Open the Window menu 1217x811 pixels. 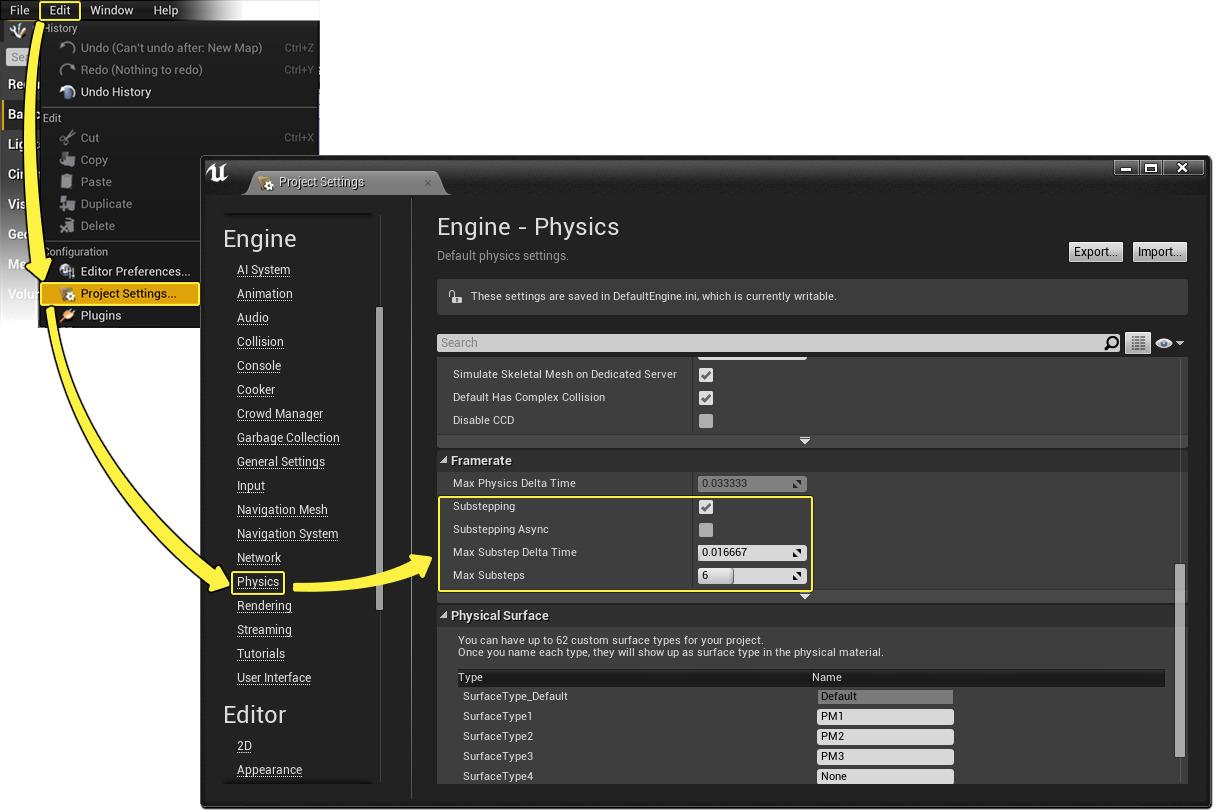click(111, 10)
